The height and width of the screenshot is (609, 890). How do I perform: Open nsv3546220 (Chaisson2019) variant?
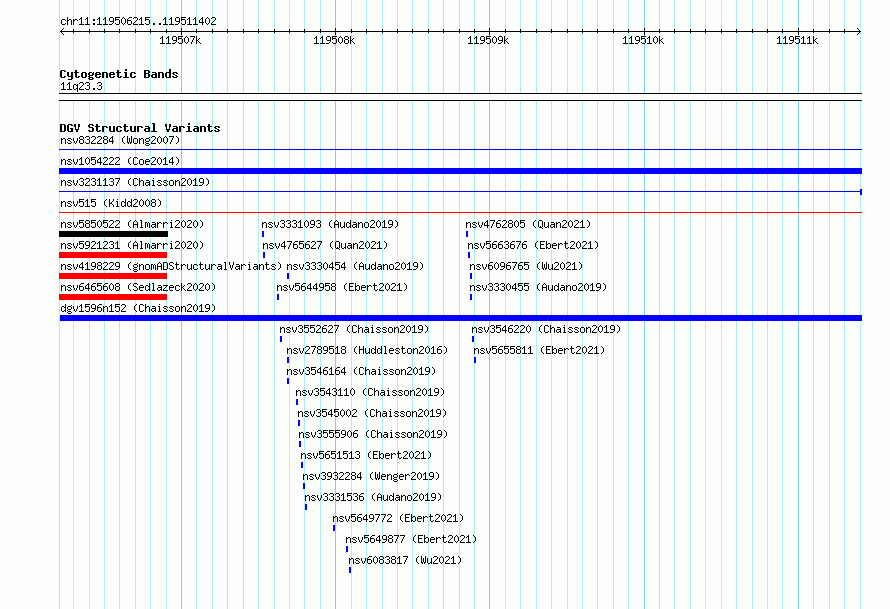pyautogui.click(x=546, y=329)
